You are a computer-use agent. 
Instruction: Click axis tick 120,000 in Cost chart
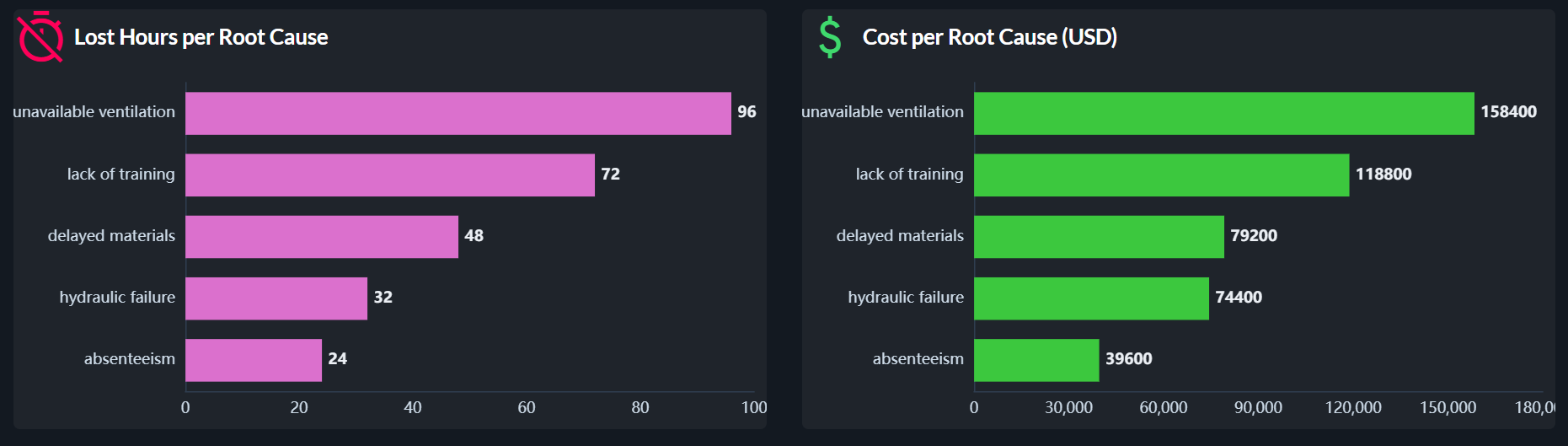click(x=1353, y=408)
